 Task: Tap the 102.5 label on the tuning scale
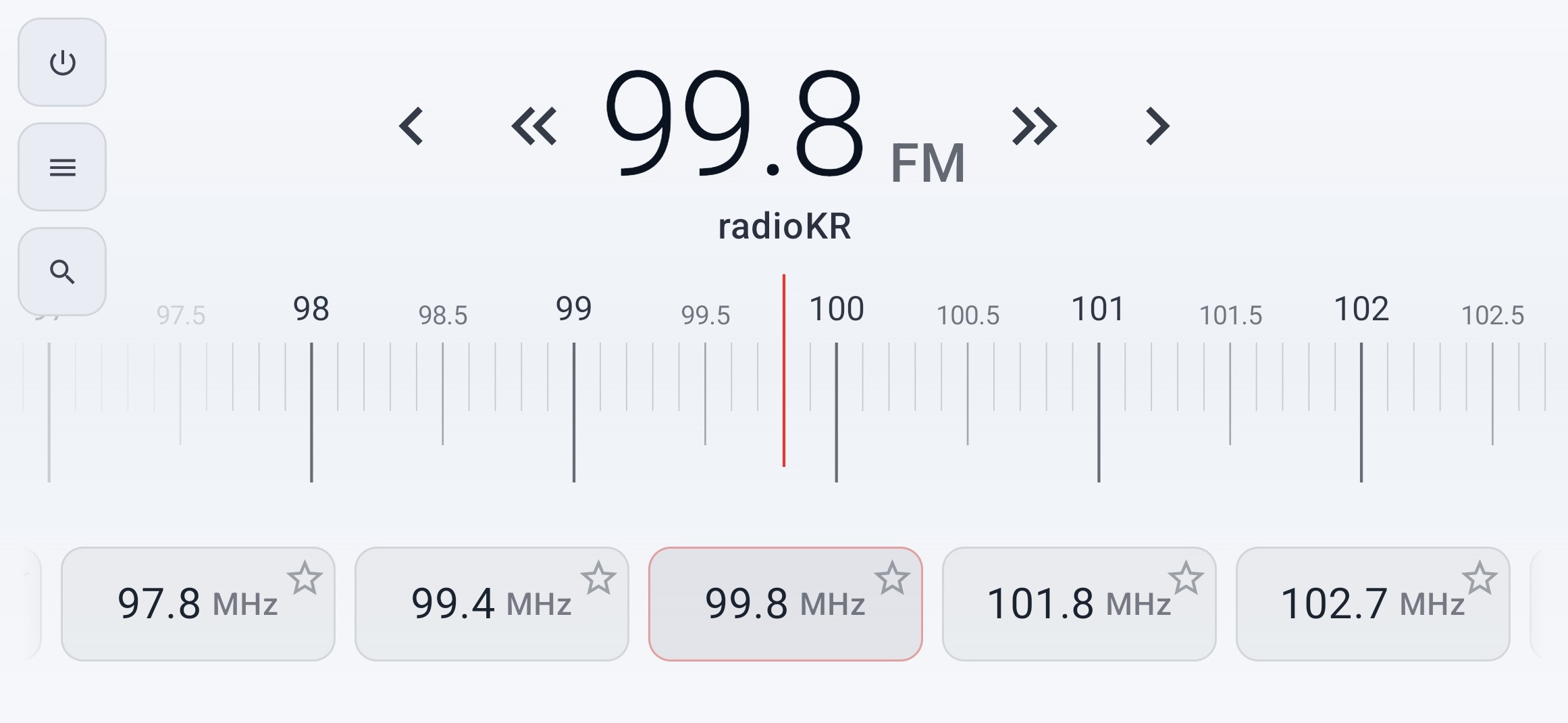1493,316
